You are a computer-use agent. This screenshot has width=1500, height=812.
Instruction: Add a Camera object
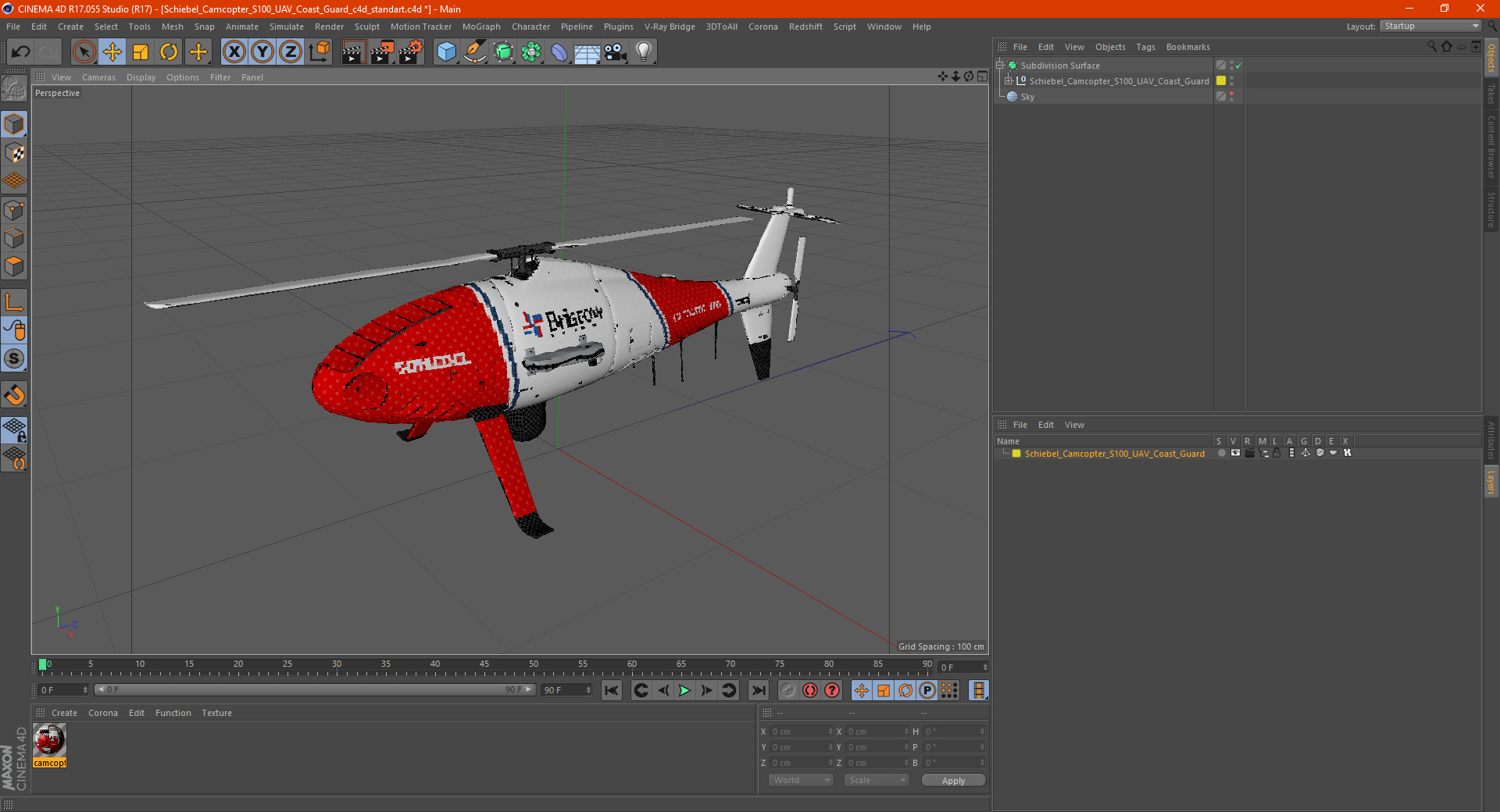(x=615, y=52)
